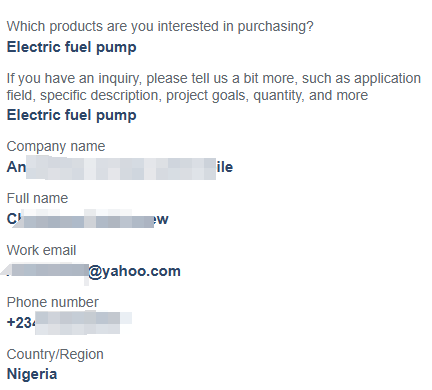Click the 'Which products are you interested' question
The width and height of the screenshot is (432, 390).
tap(160, 27)
